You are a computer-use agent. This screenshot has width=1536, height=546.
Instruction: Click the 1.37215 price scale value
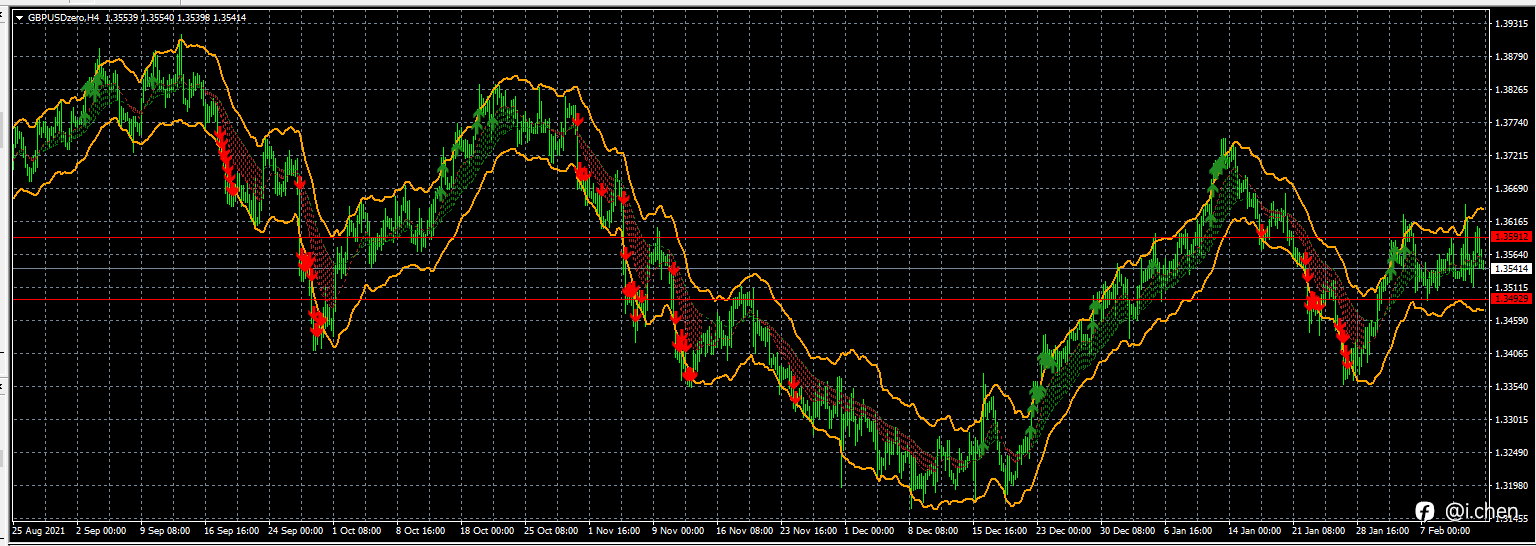pyautogui.click(x=1511, y=156)
